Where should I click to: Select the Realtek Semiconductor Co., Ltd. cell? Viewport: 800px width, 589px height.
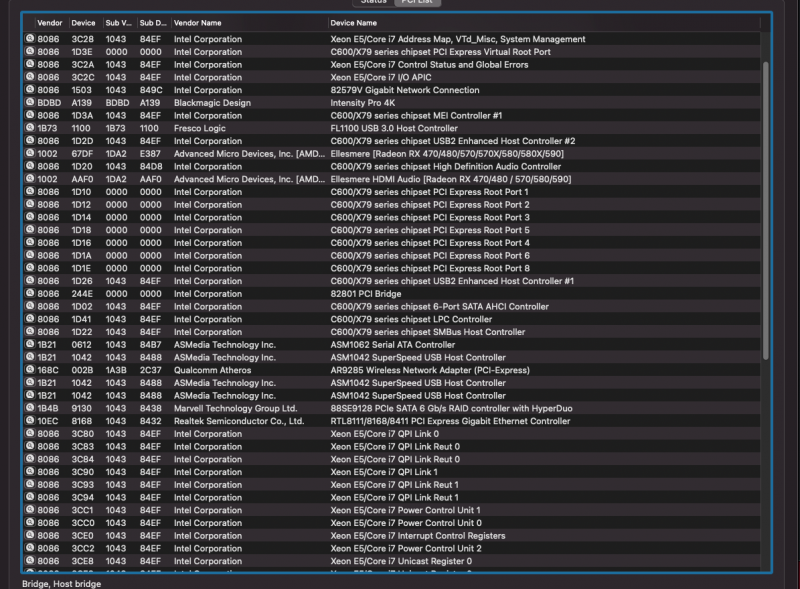239,421
